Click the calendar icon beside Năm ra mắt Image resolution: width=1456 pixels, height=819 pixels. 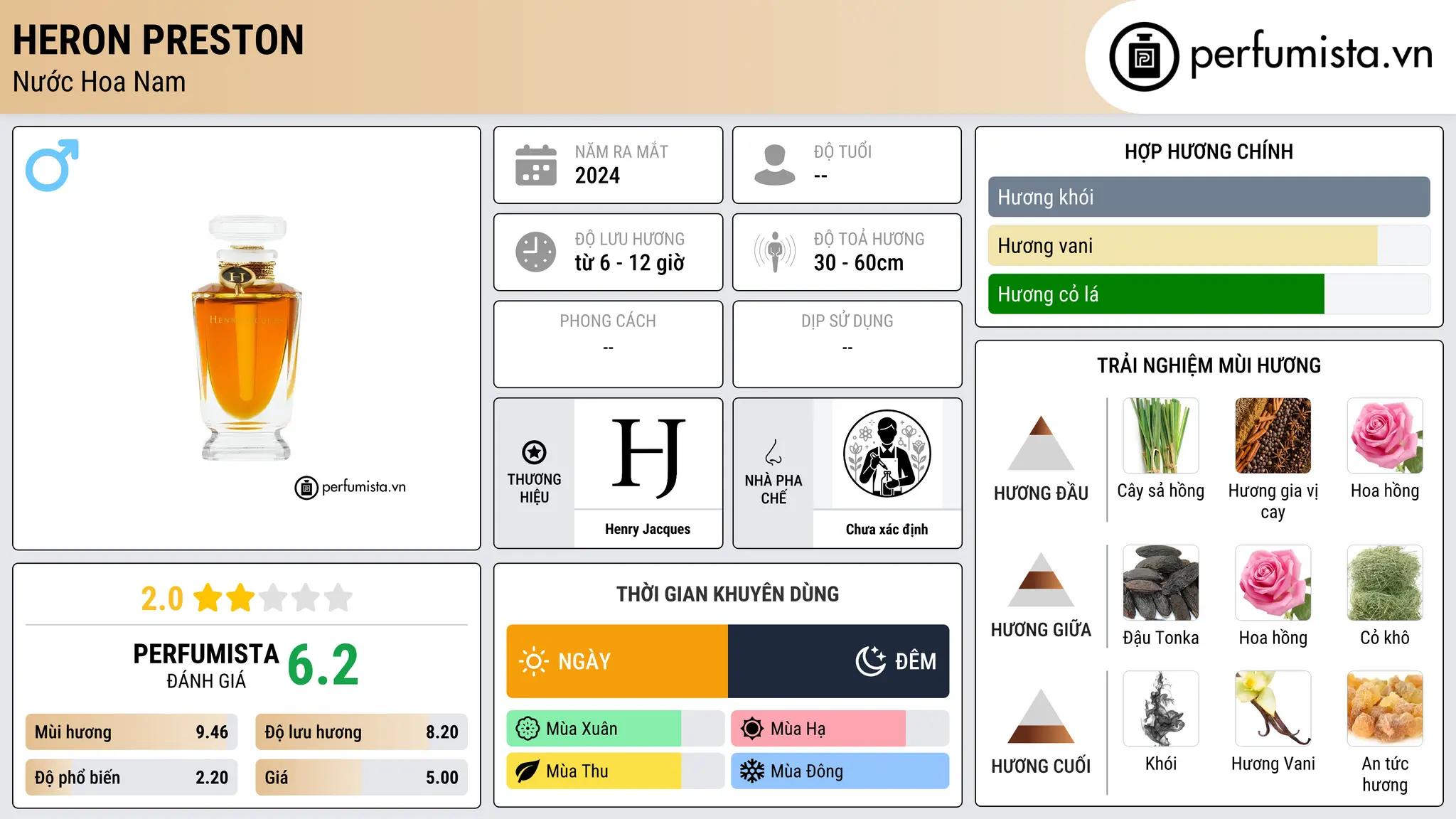536,165
